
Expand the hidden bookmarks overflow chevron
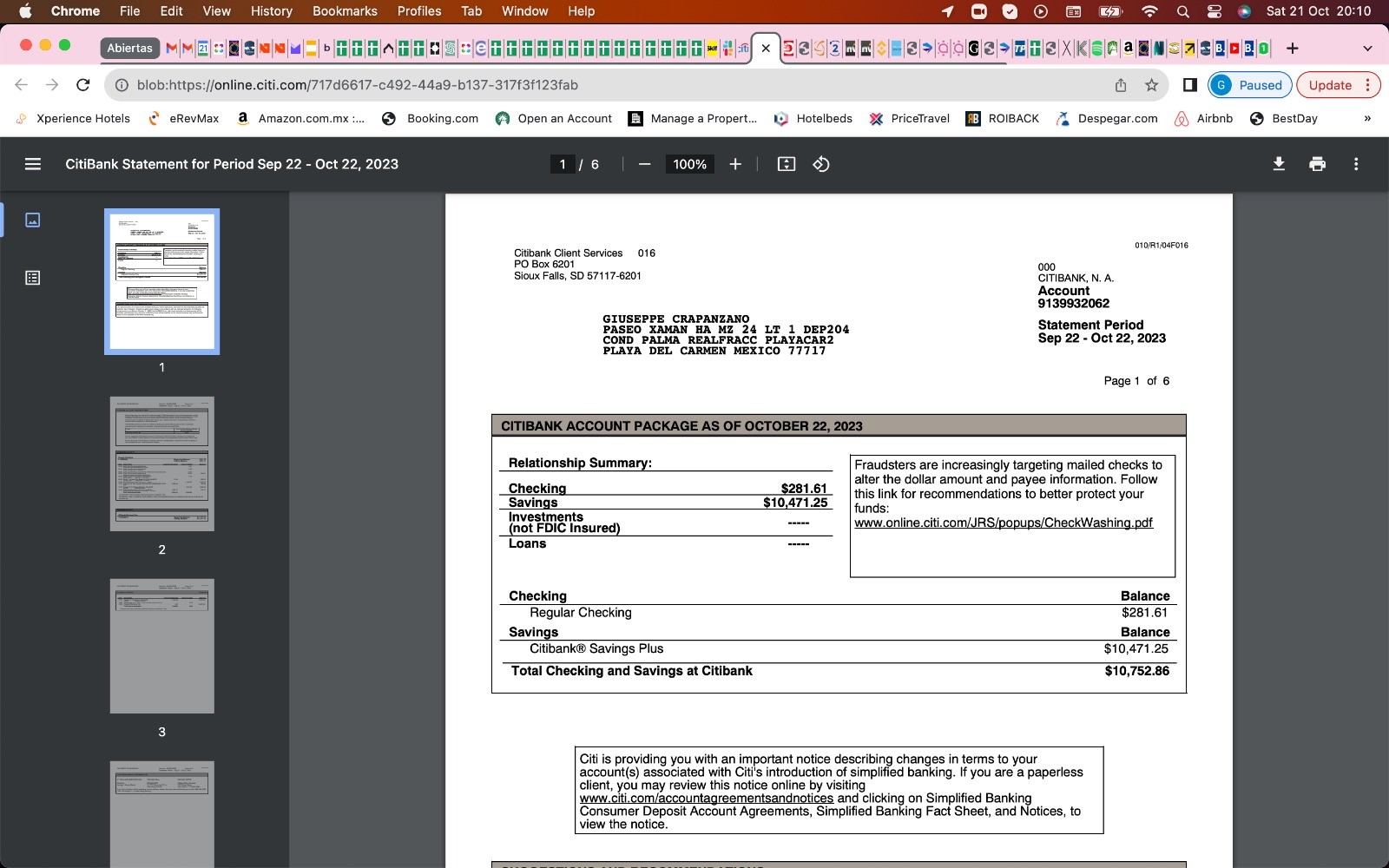[x=1367, y=119]
